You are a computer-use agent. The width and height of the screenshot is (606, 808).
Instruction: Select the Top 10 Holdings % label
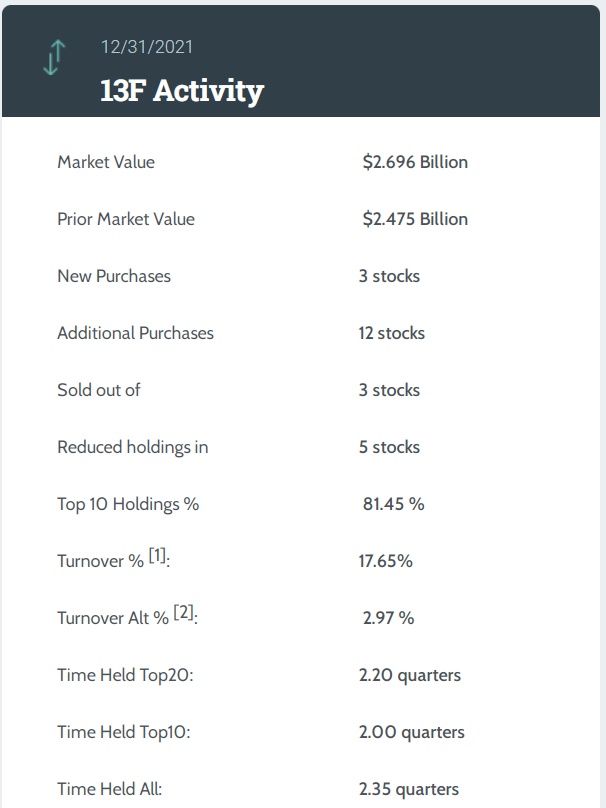pyautogui.click(x=128, y=504)
